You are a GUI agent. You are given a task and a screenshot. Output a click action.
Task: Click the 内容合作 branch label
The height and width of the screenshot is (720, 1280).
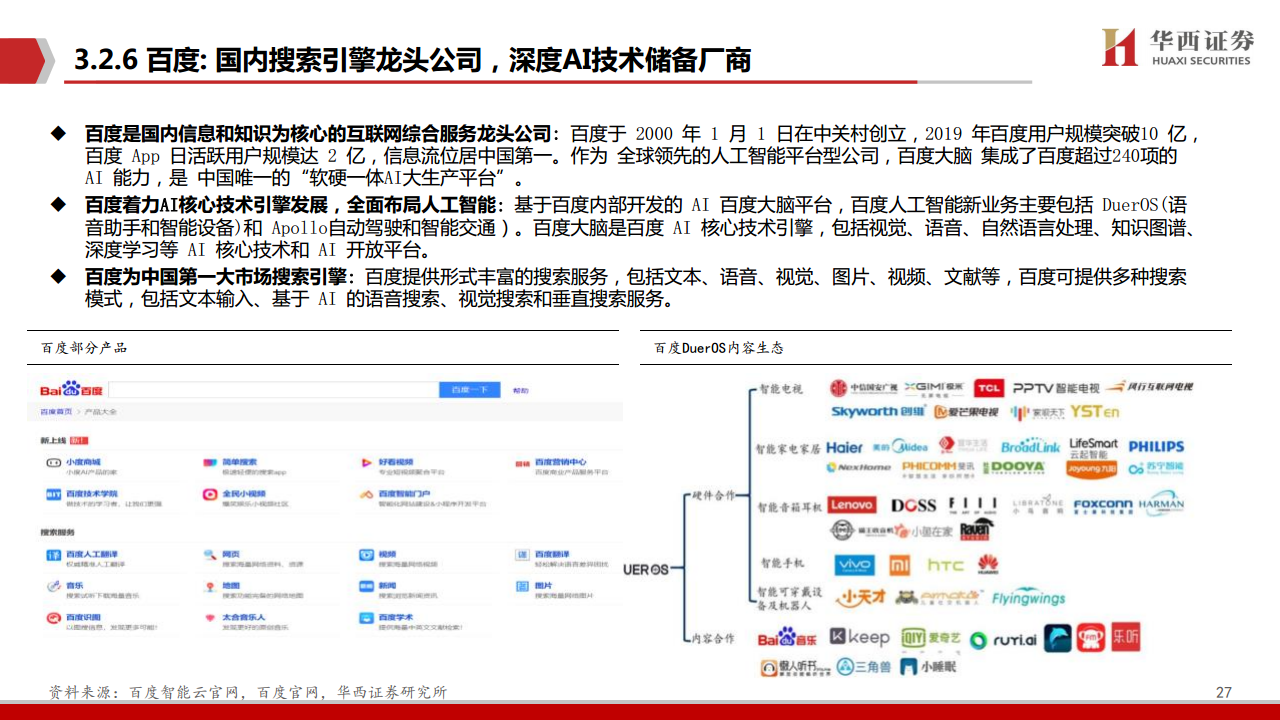(x=713, y=637)
